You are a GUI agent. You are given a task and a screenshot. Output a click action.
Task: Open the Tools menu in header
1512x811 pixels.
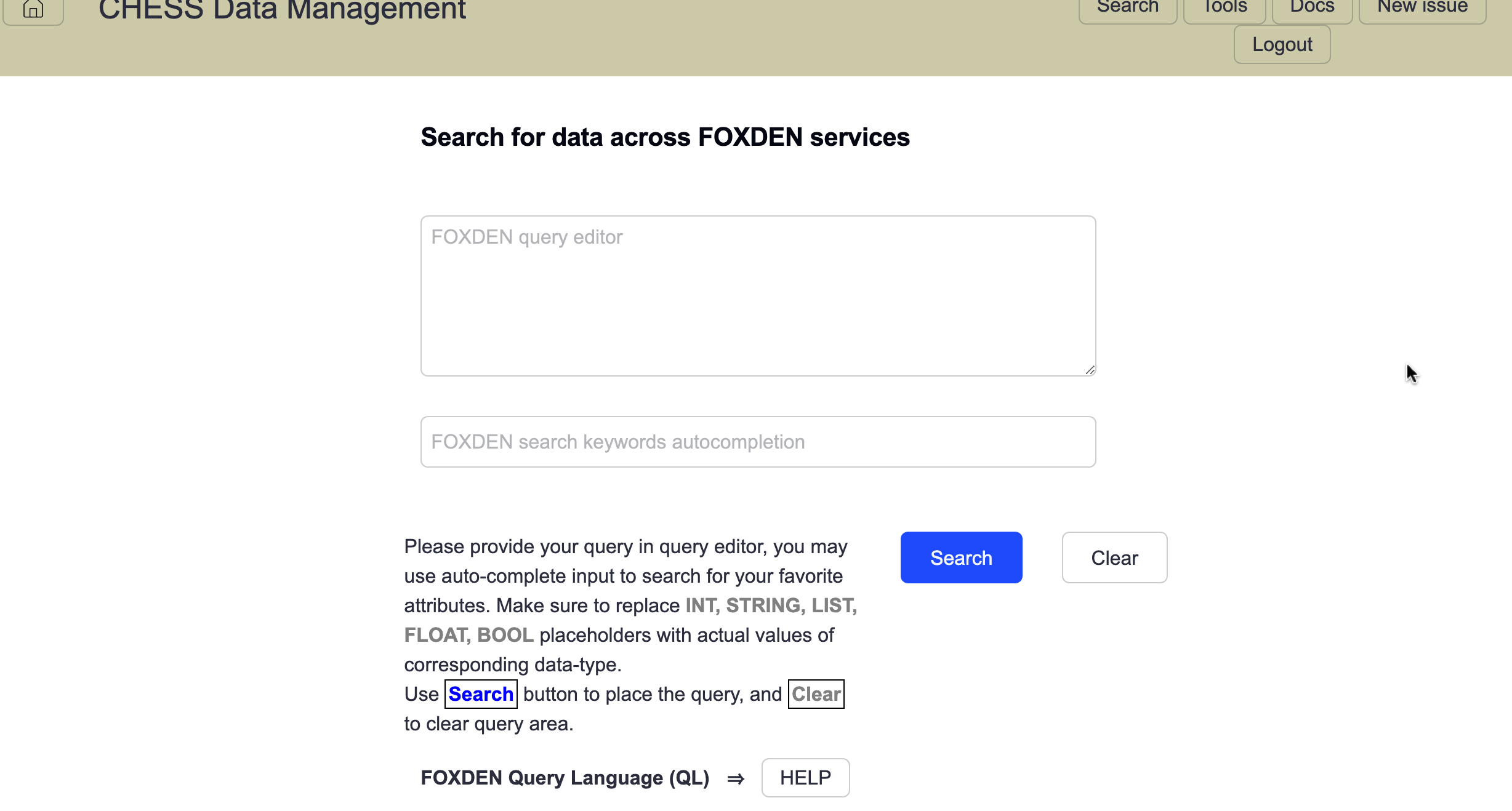1224,9
